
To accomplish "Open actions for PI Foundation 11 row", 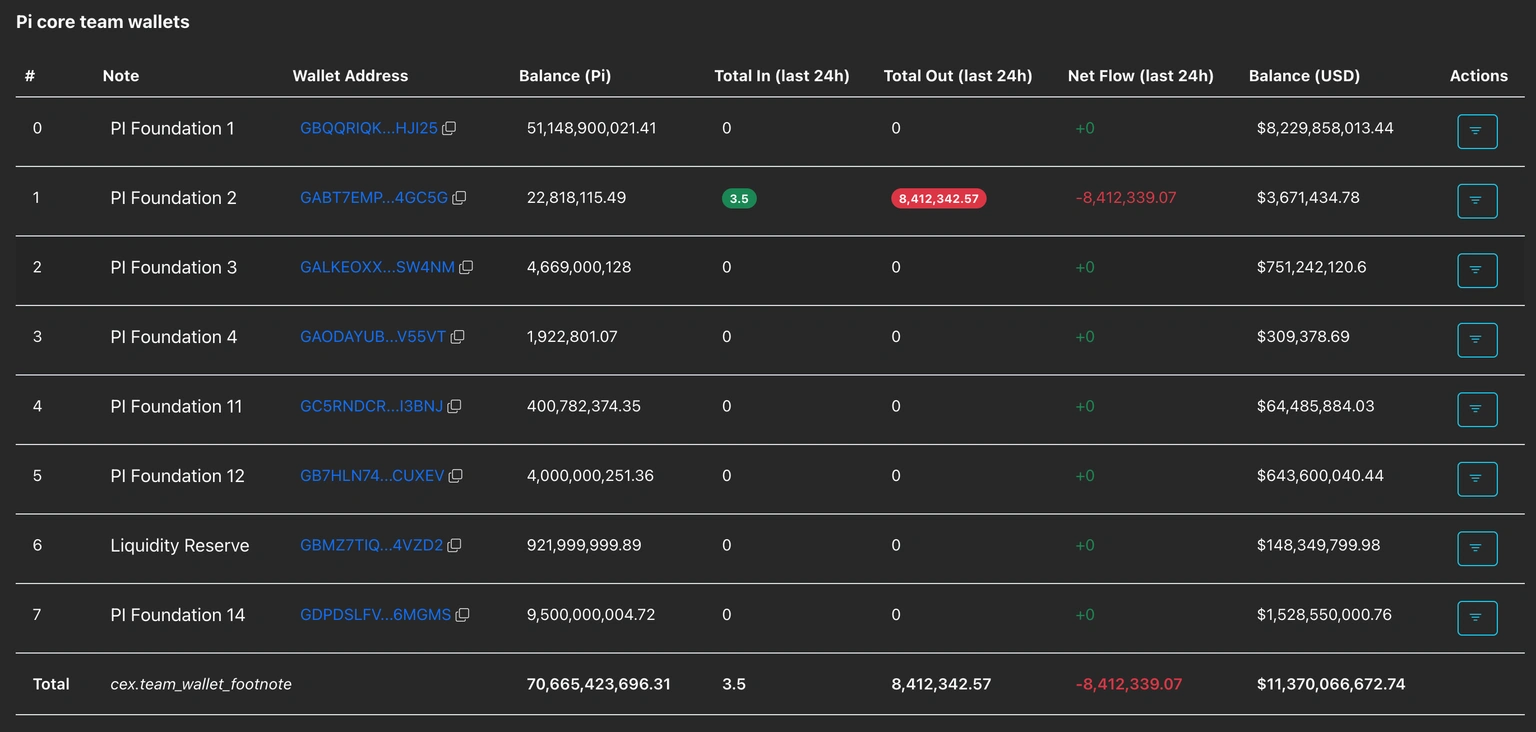I will (1477, 409).
